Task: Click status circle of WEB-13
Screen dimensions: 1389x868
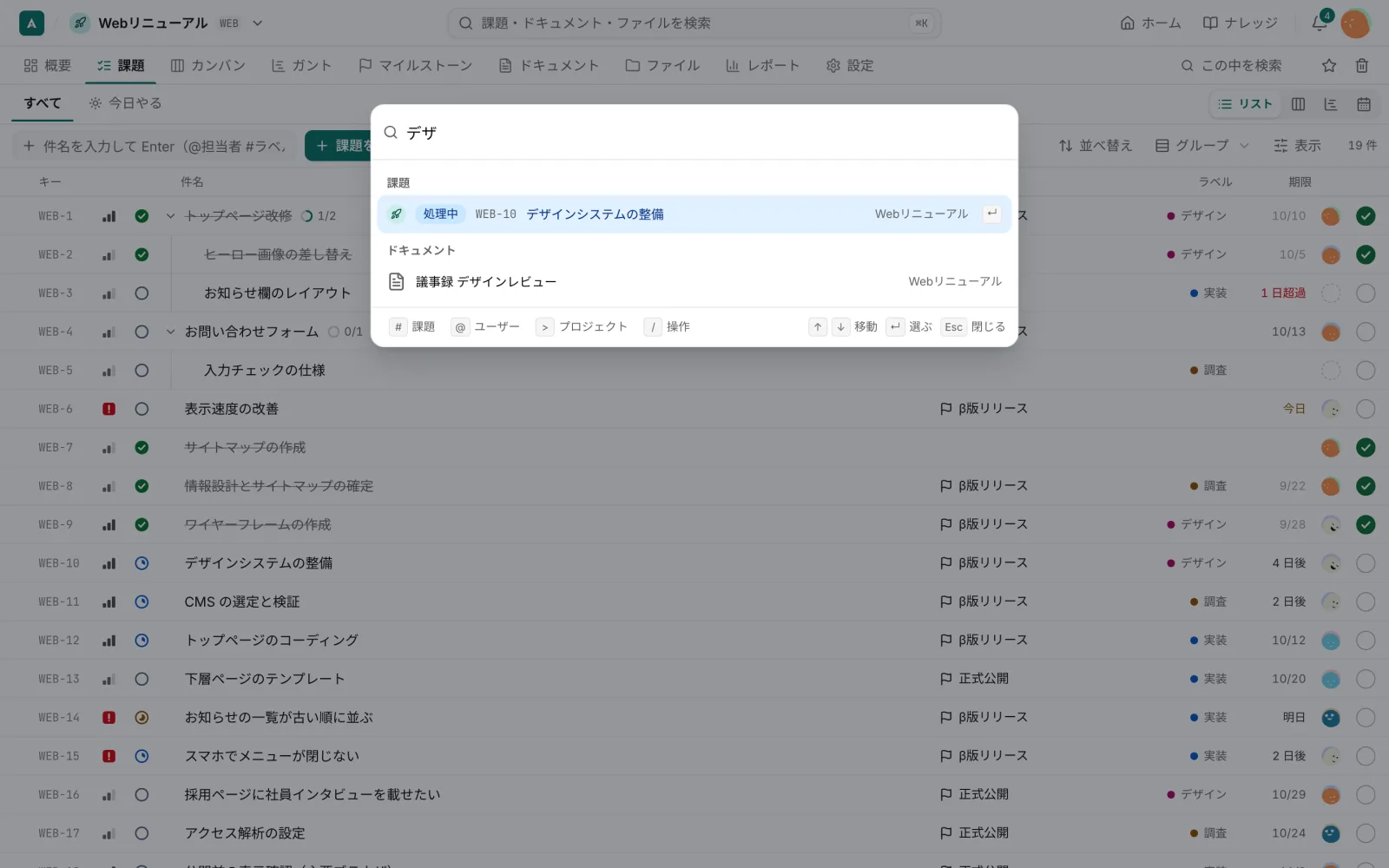Action: click(142, 679)
